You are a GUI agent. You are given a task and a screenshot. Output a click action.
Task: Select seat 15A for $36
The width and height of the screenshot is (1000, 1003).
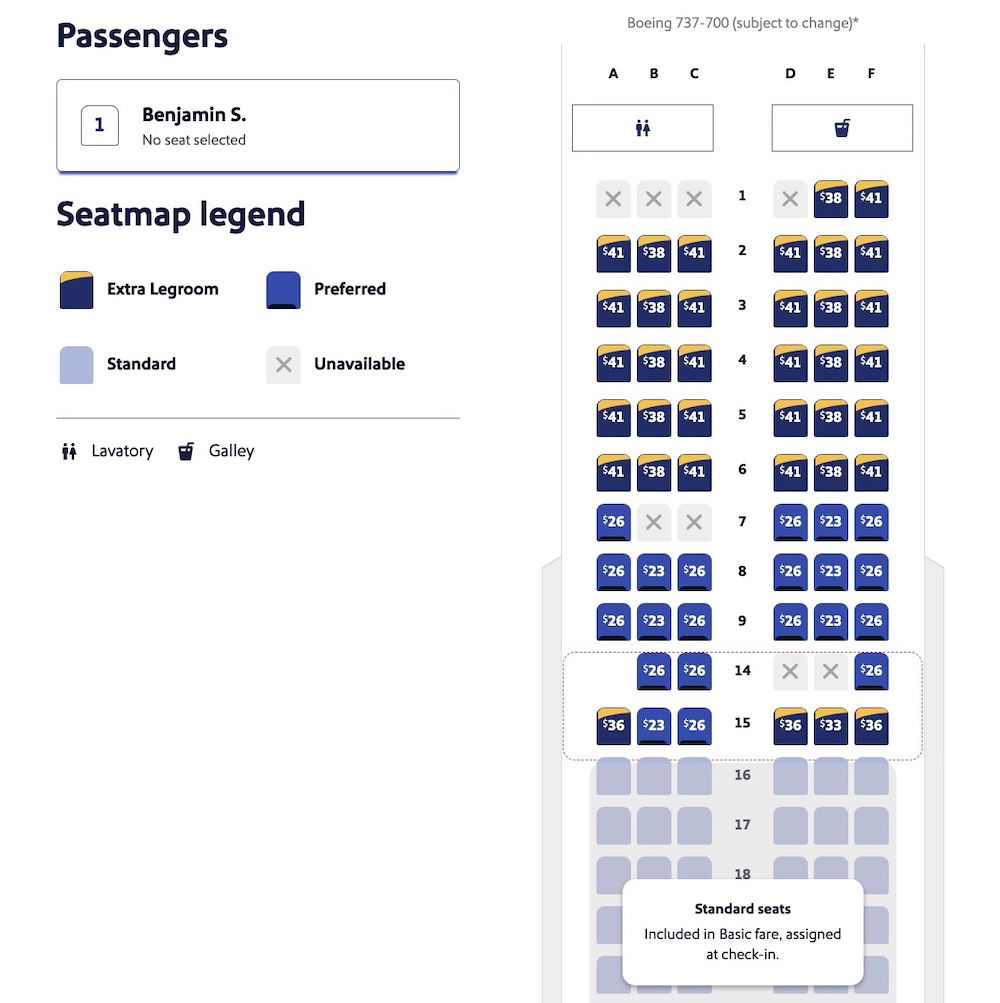(614, 725)
